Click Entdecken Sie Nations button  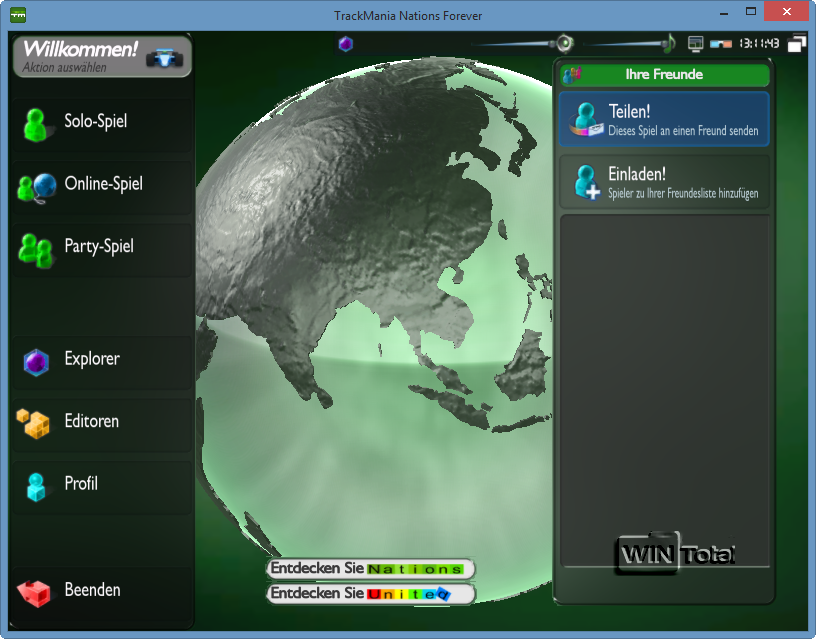[x=371, y=569]
